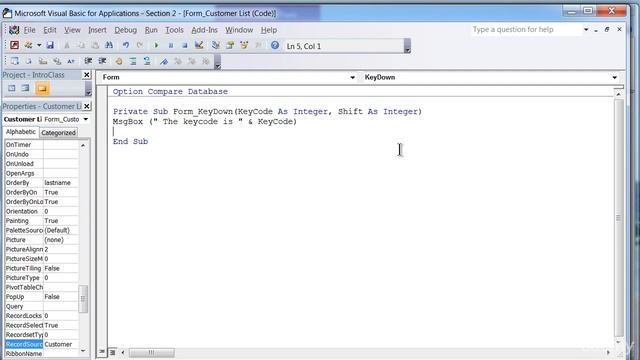The image size is (640, 360).
Task: Open the Edit menu
Action: point(50,30)
